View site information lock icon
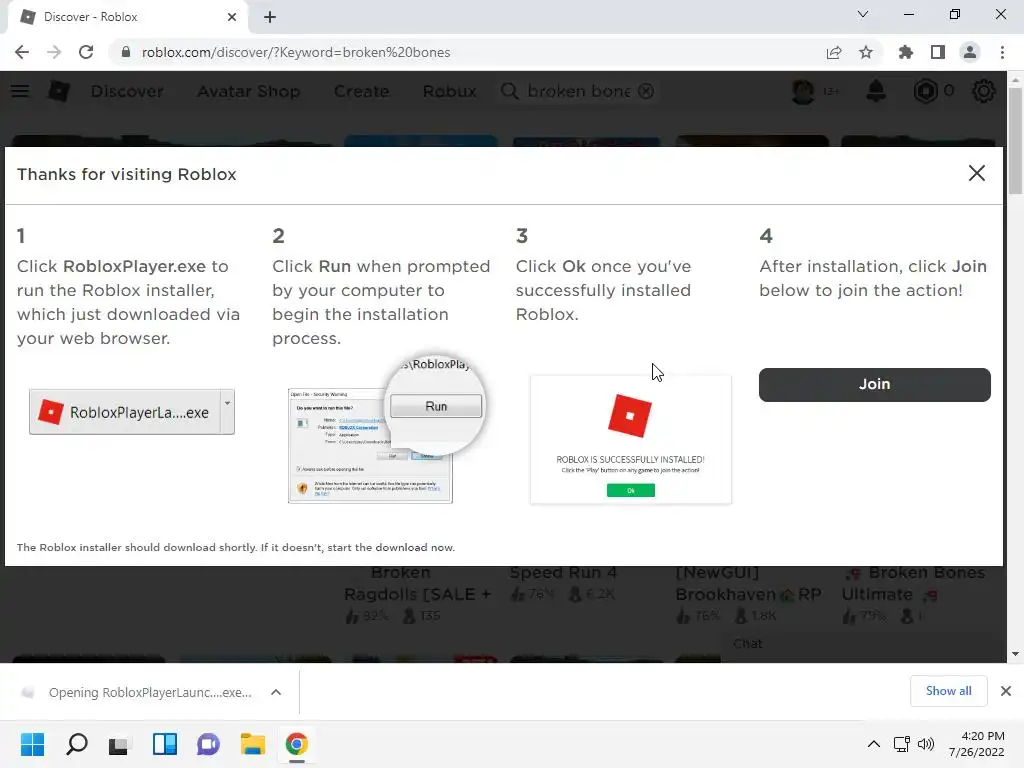Viewport: 1024px width, 768px height. tap(126, 52)
